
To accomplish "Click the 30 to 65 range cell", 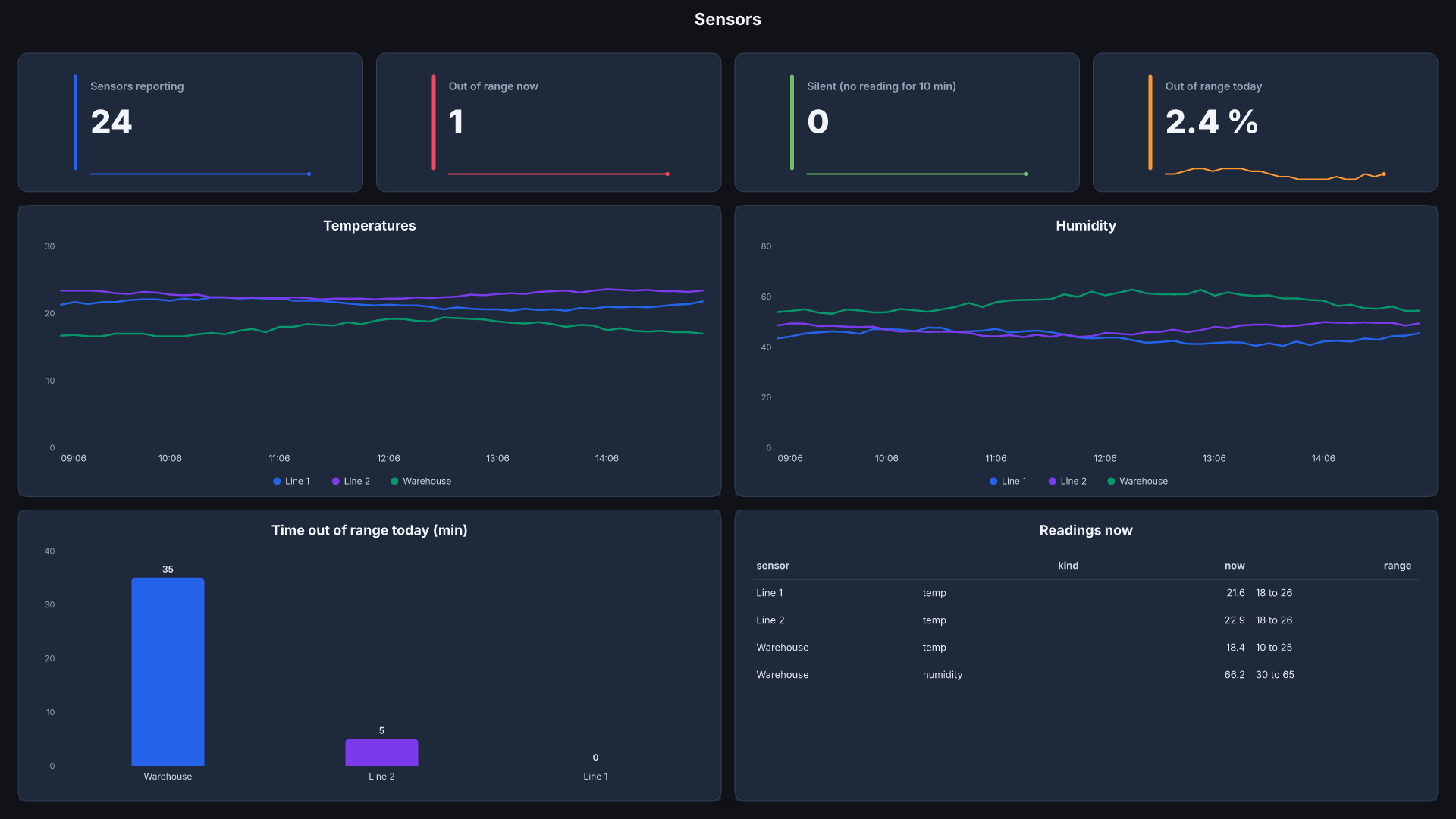I will pos(1275,675).
